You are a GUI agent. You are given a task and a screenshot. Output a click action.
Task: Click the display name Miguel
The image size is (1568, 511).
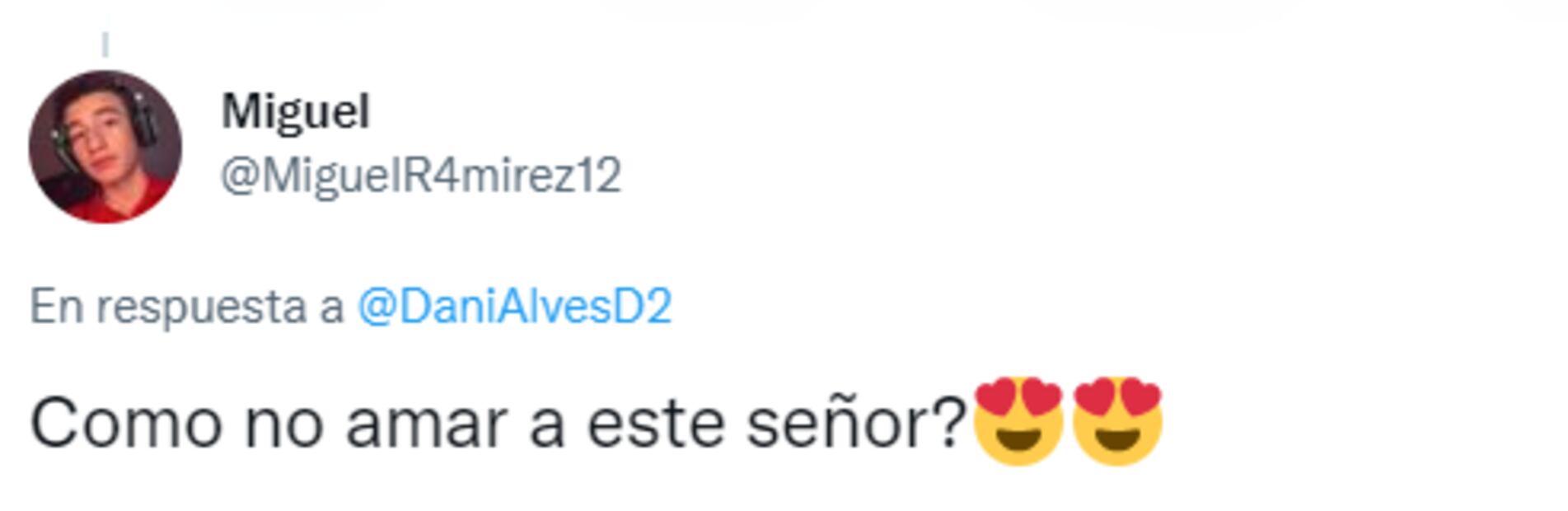click(x=295, y=111)
